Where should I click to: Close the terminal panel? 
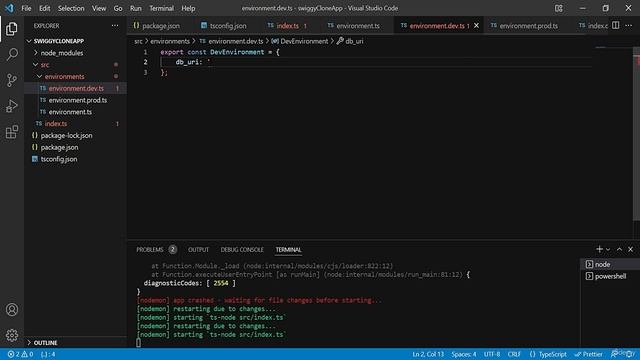coord(631,249)
